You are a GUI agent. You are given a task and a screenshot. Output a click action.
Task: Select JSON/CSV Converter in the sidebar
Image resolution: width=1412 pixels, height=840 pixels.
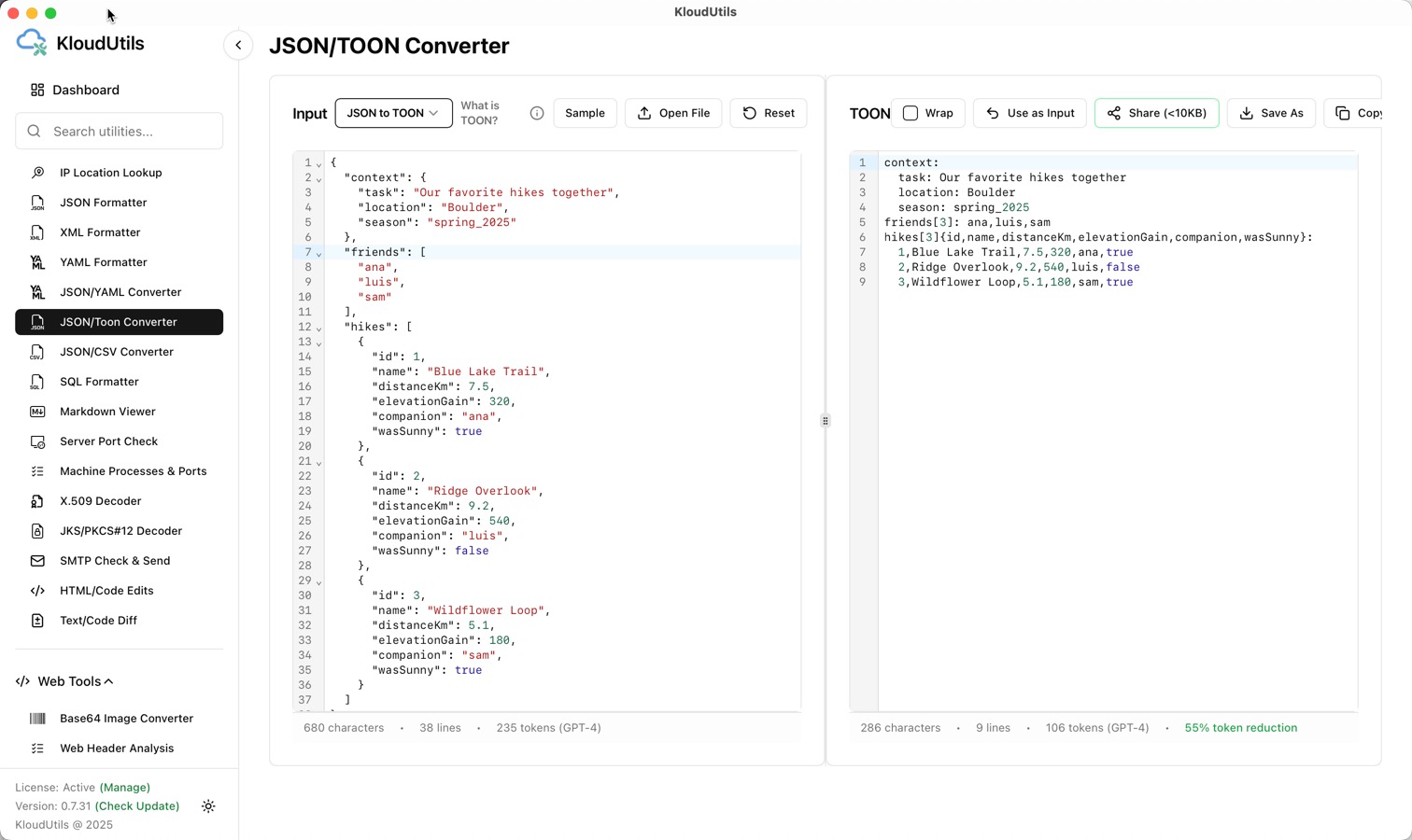116,352
